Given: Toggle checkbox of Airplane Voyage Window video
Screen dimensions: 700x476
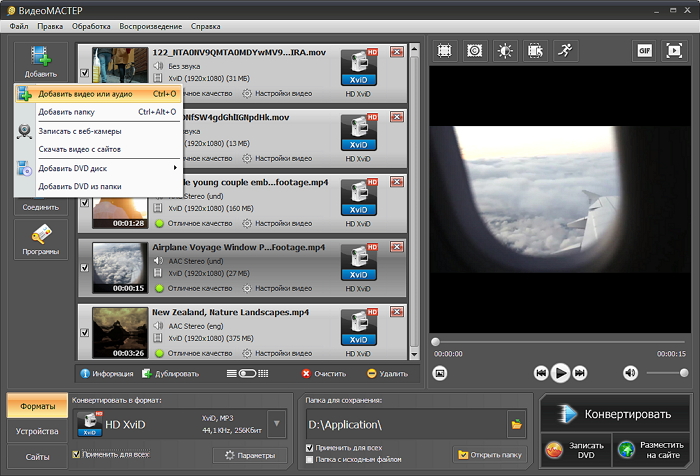Looking at the screenshot, I should coord(85,267).
